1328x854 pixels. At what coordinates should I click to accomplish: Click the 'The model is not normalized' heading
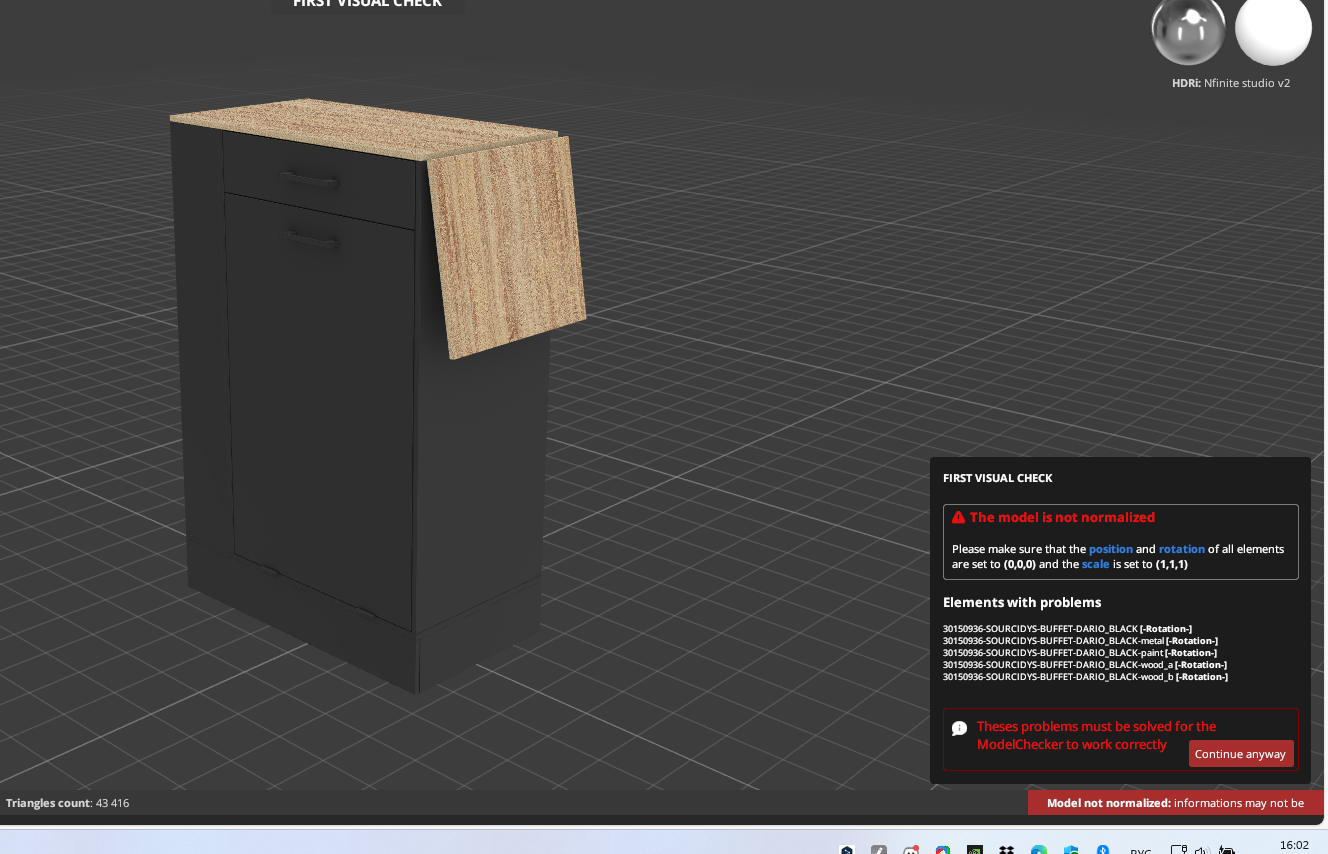1062,517
